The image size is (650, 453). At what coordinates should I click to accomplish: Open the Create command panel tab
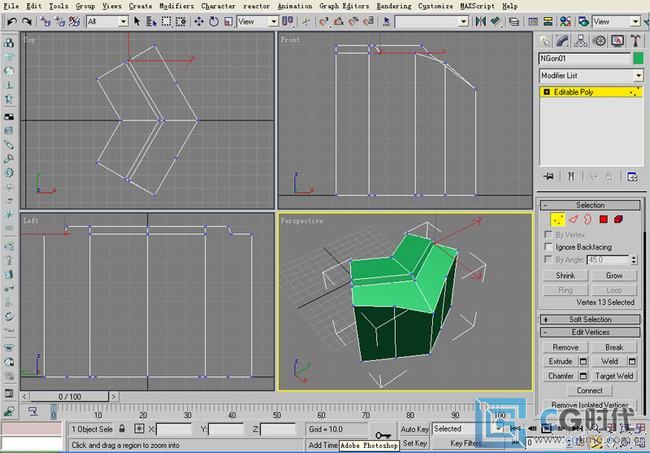pyautogui.click(x=545, y=41)
